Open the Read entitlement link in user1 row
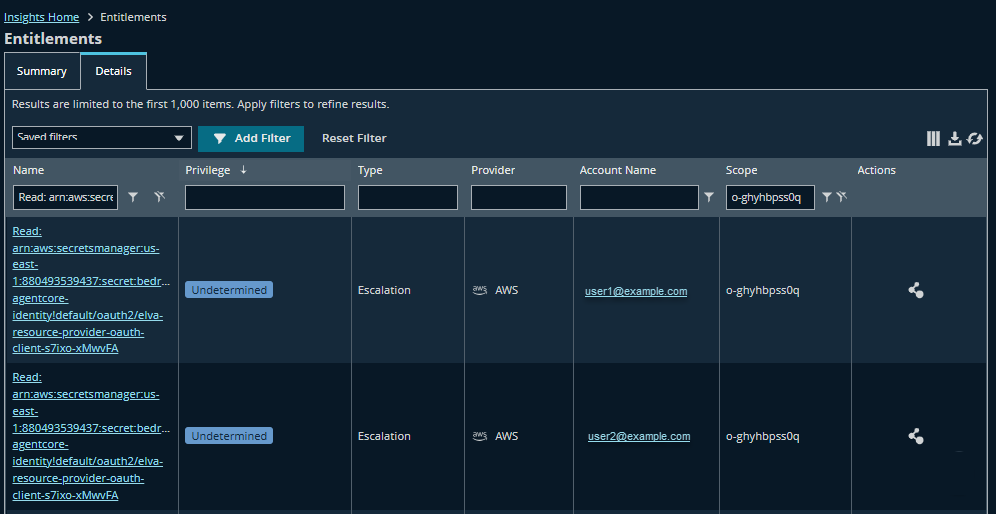996x514 pixels. coord(89,290)
